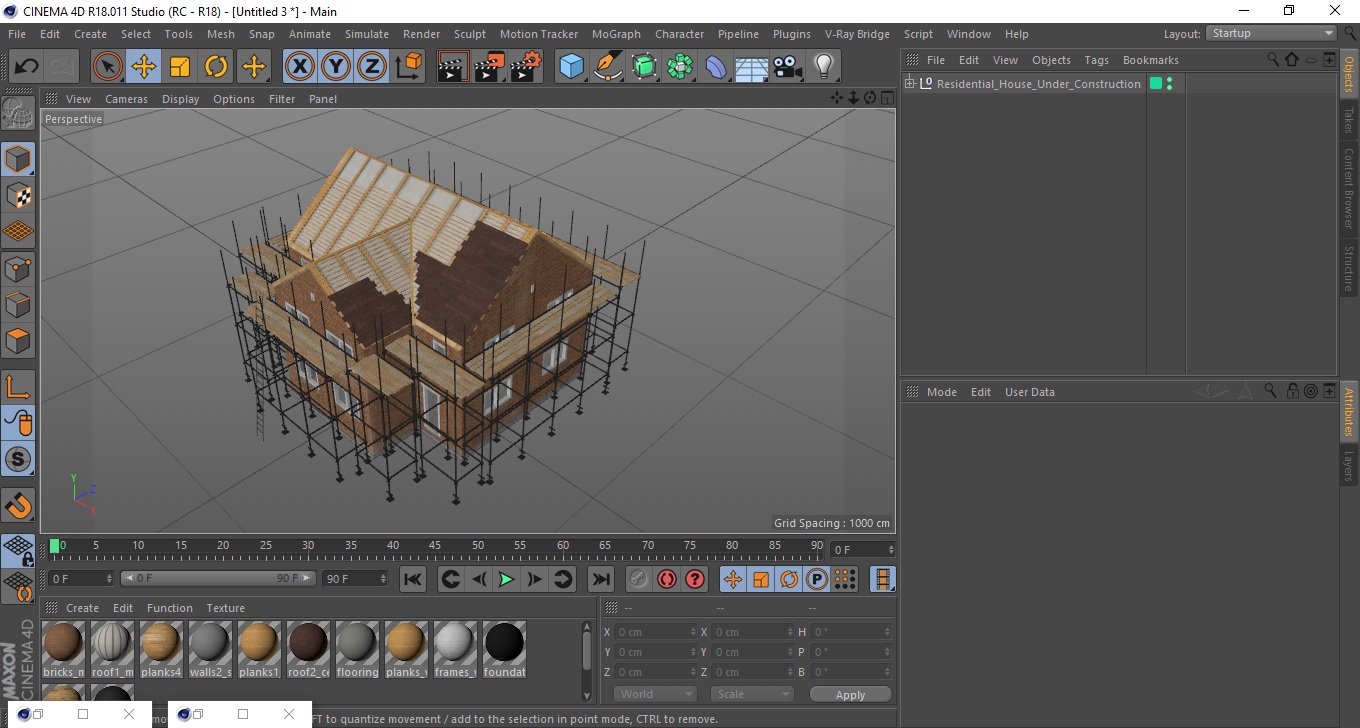
Task: Add a Cube primitive object
Action: [572, 67]
